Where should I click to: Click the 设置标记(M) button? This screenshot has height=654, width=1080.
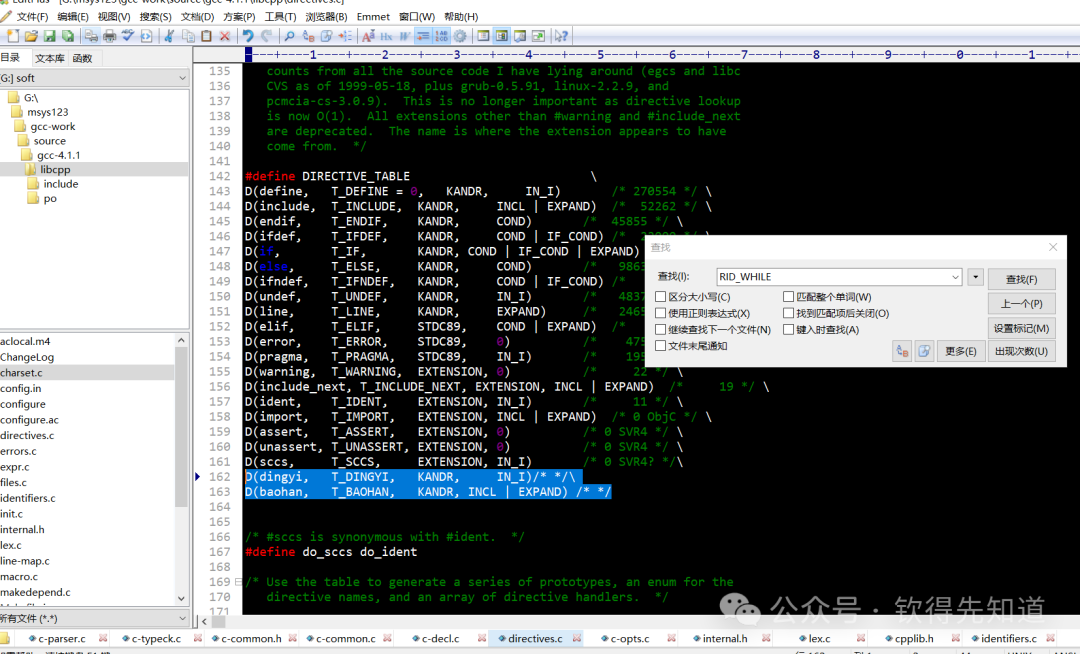[1021, 328]
